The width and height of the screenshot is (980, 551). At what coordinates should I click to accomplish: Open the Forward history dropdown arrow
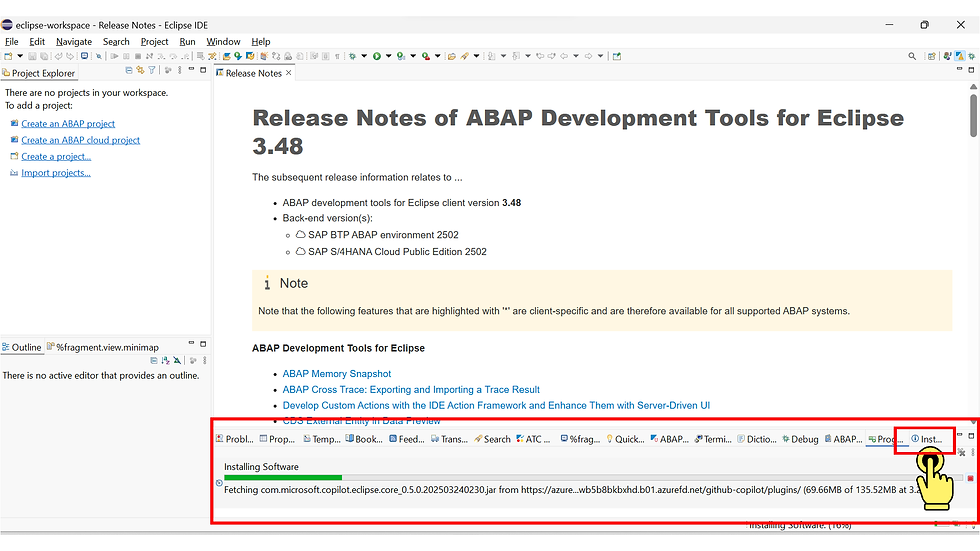(600, 56)
